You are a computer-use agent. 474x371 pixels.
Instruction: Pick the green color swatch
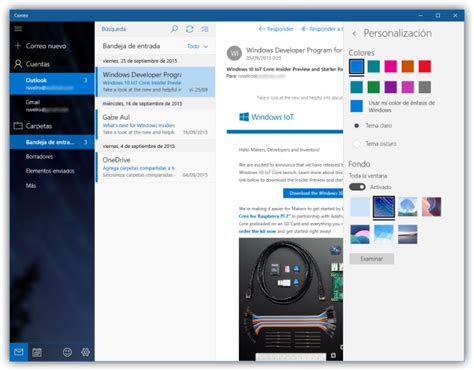pos(374,87)
